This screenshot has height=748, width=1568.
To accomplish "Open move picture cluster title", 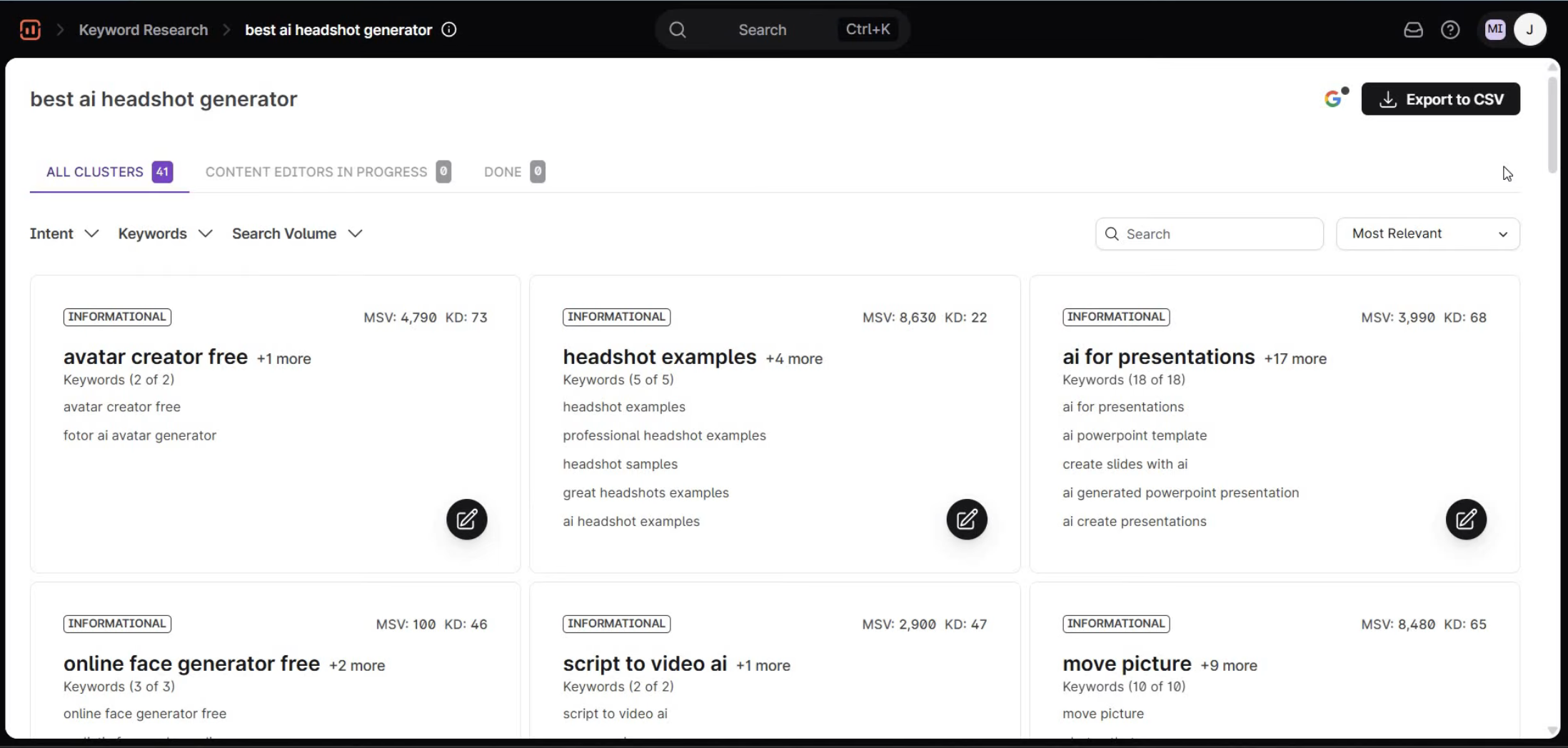I will [x=1127, y=663].
